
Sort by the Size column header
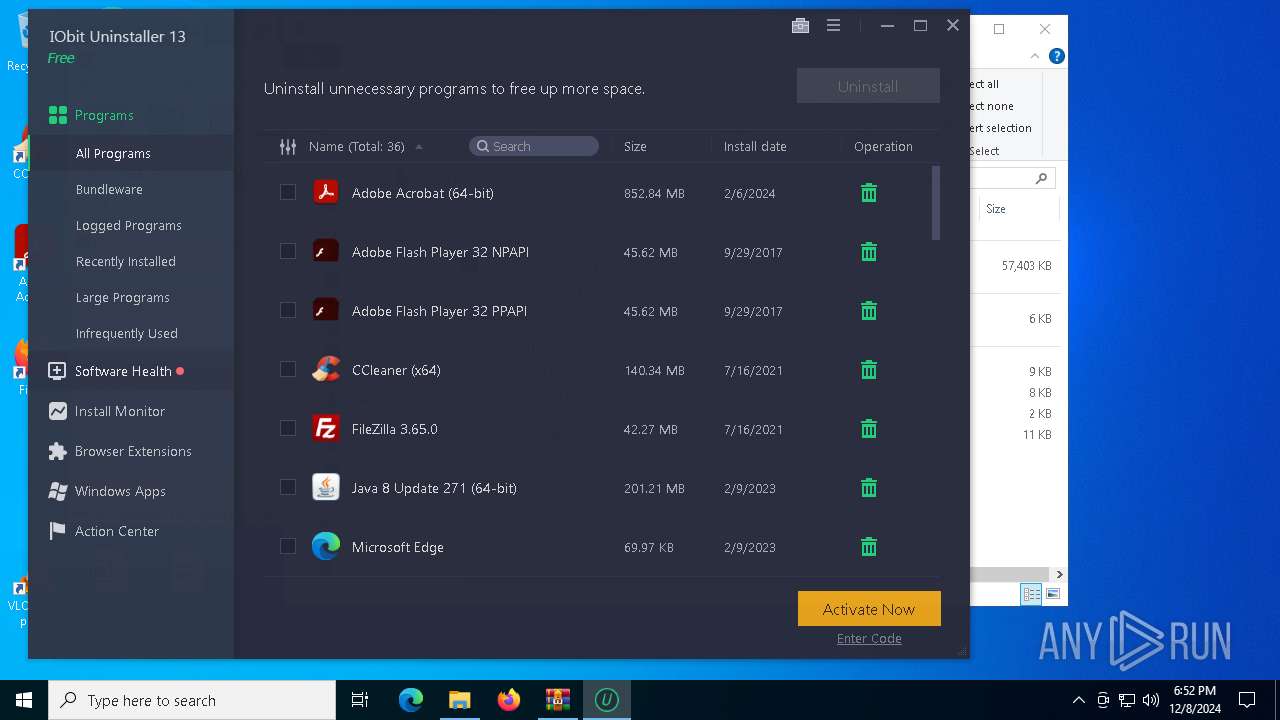tap(635, 146)
